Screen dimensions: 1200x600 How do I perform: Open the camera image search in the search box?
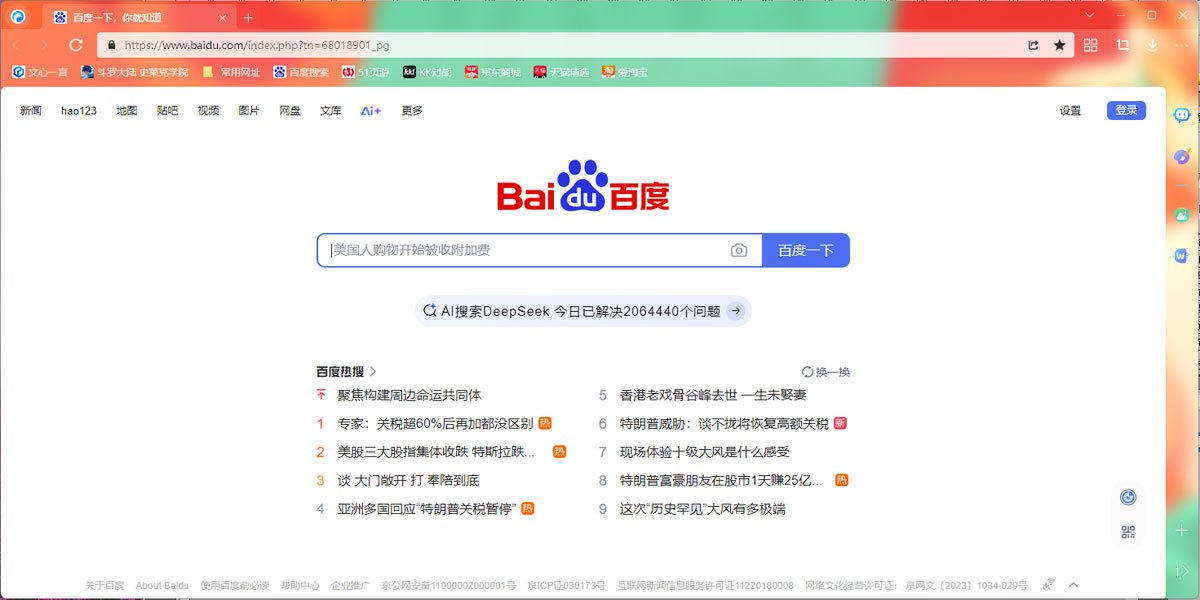740,250
